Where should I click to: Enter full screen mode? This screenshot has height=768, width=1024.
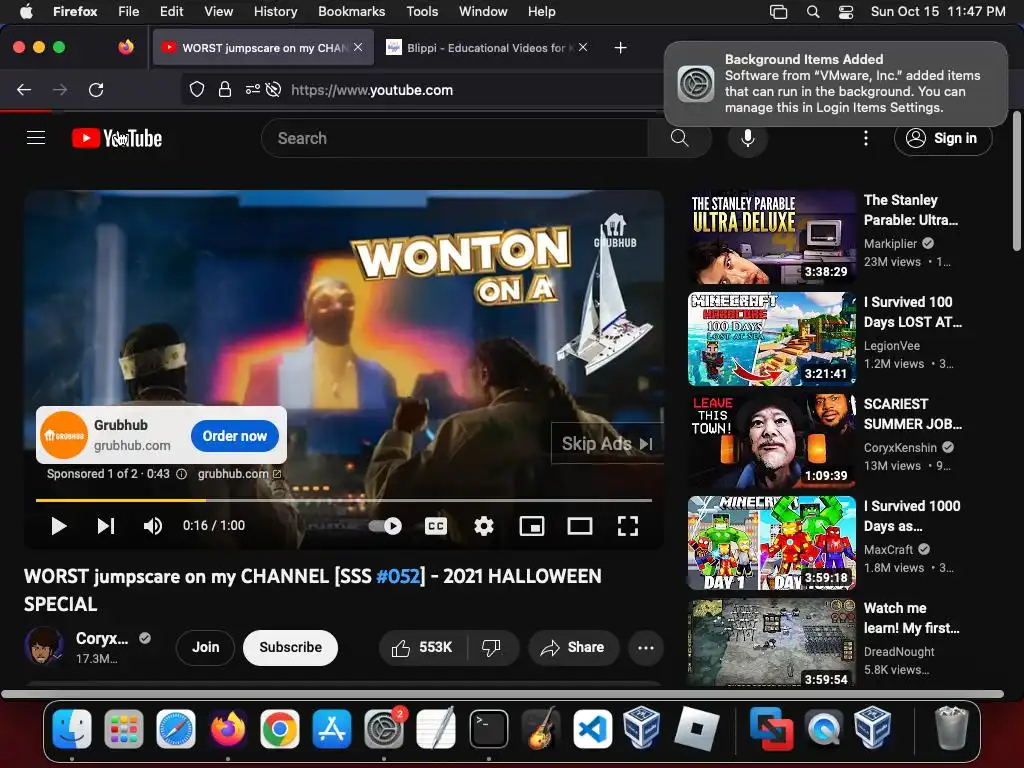628,526
